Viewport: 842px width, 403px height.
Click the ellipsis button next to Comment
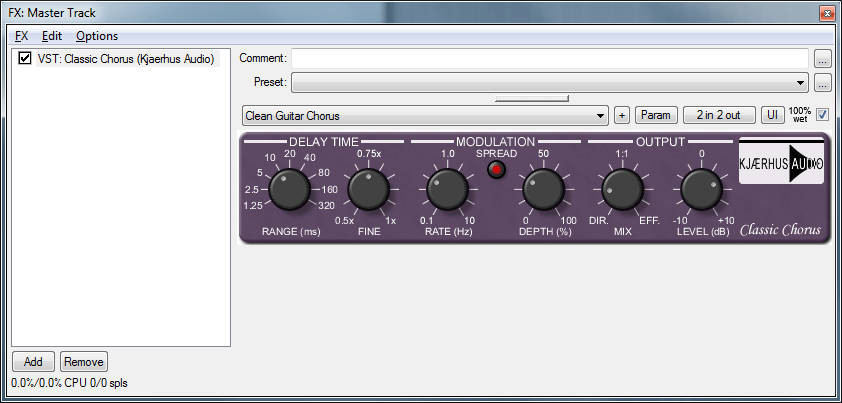click(823, 59)
